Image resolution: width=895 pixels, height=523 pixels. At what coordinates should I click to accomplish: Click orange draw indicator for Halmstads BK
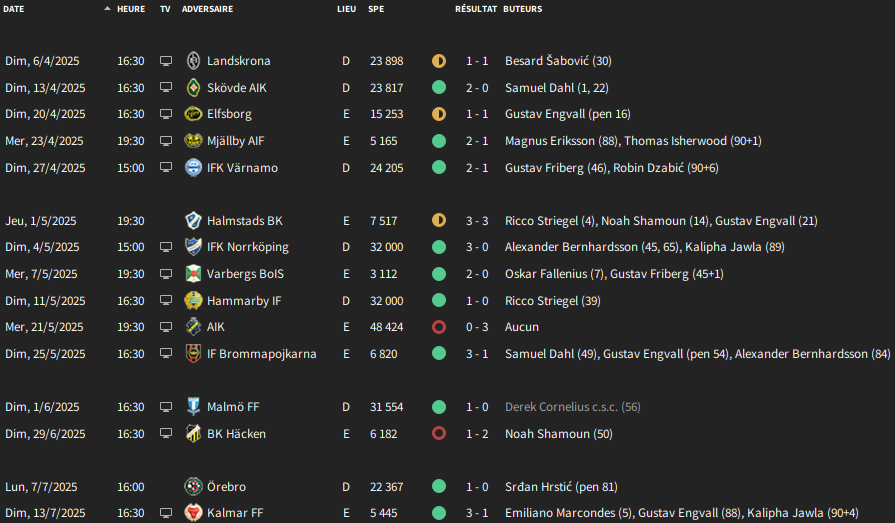click(x=439, y=220)
